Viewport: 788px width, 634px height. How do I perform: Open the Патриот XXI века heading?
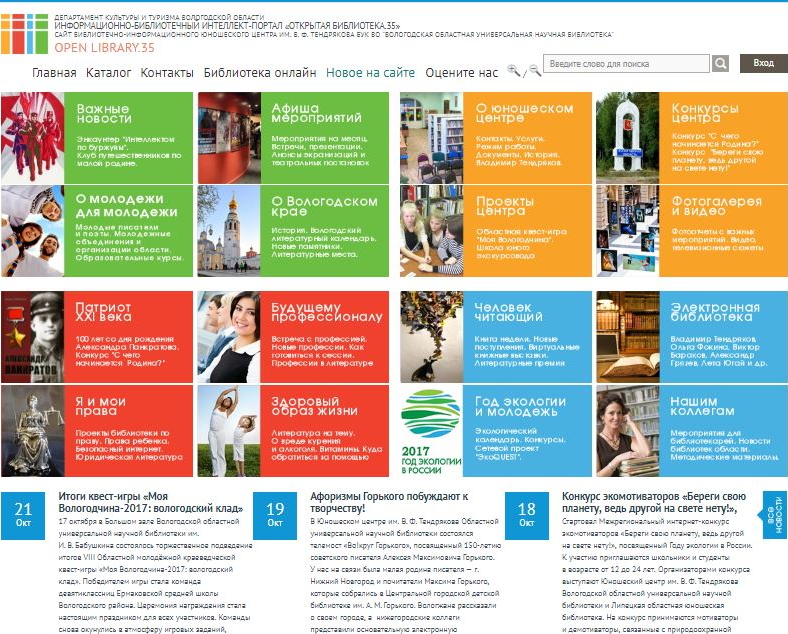(104, 312)
